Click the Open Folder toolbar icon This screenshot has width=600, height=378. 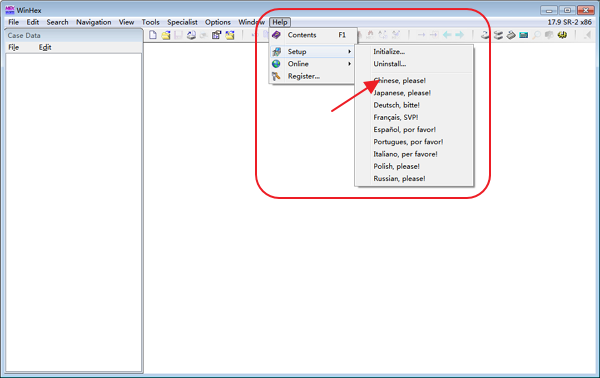[x=230, y=35]
